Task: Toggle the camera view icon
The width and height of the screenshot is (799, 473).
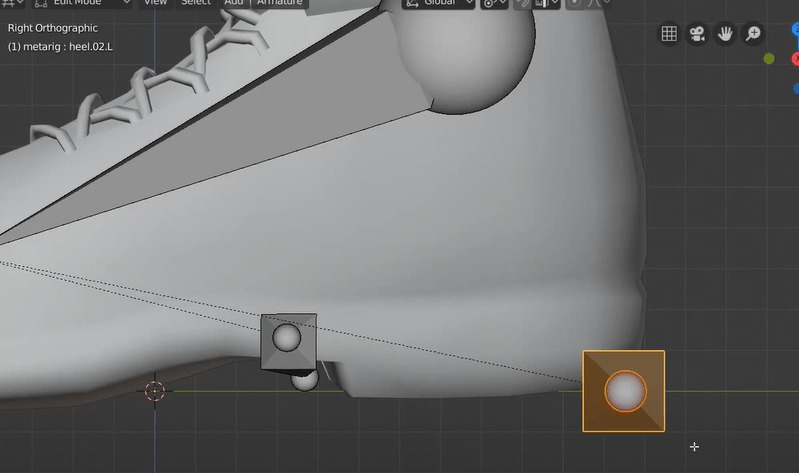Action: point(697,34)
